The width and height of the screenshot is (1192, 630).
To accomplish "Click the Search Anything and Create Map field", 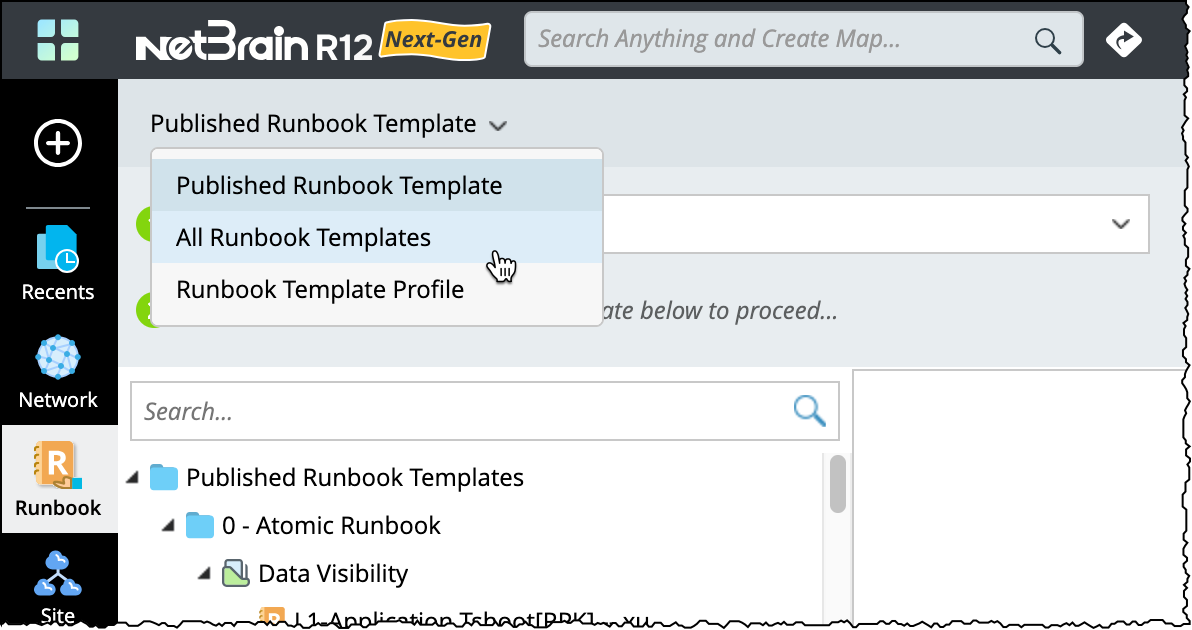I will click(780, 40).
